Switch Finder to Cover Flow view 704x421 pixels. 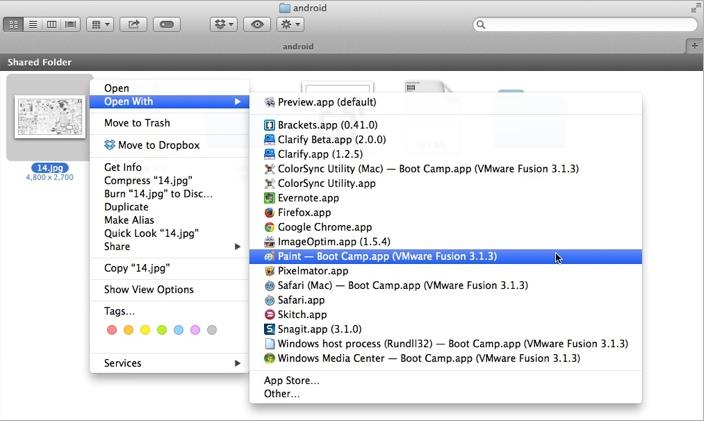point(70,24)
